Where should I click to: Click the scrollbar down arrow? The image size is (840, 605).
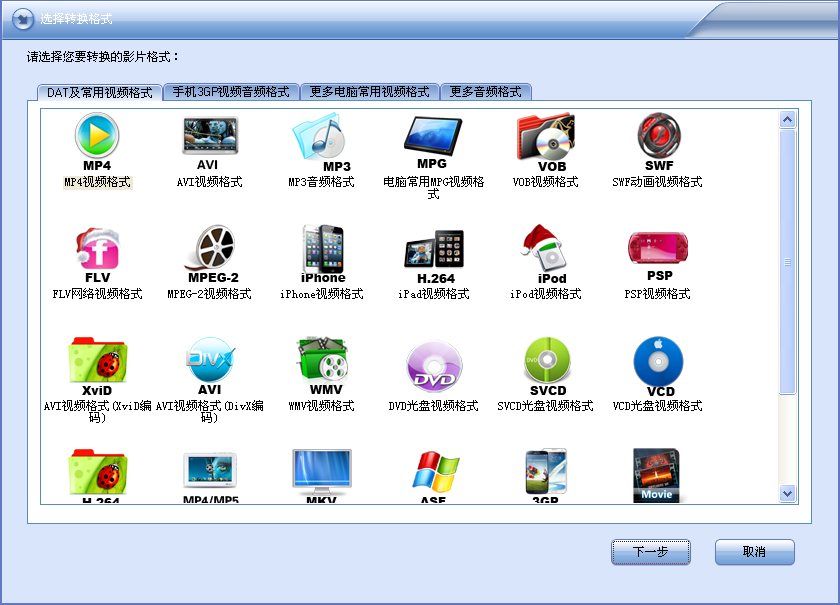787,494
